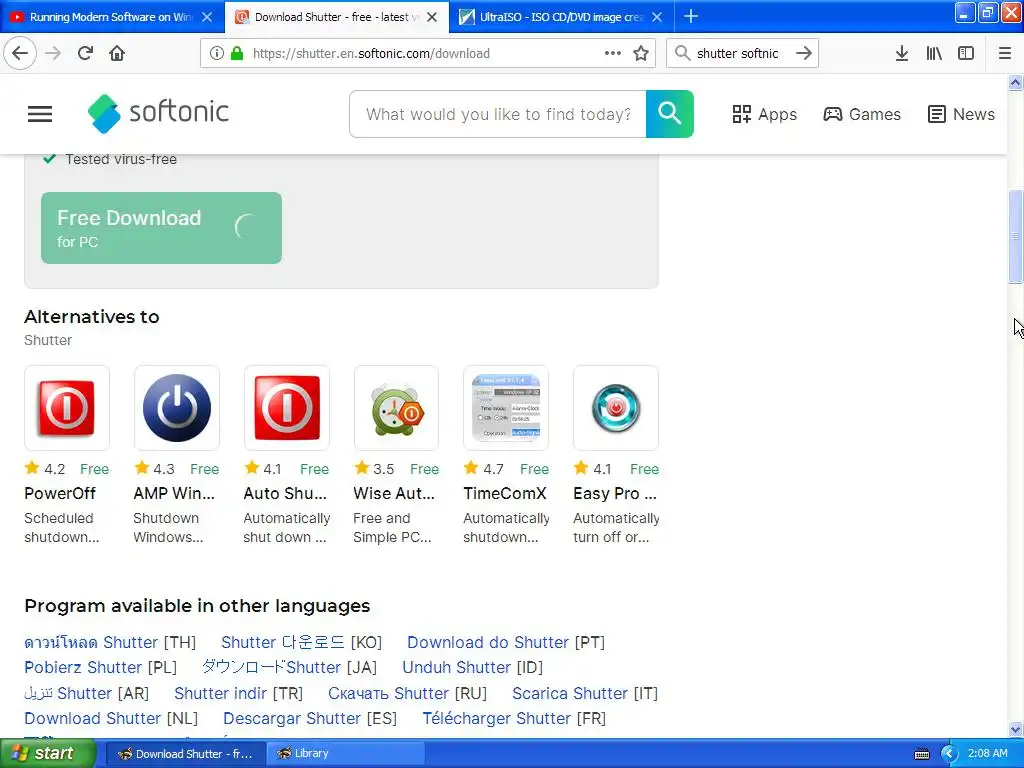Screen dimensions: 1024x768
Task: Click the page scrollbar up arrow
Action: (x=1015, y=82)
